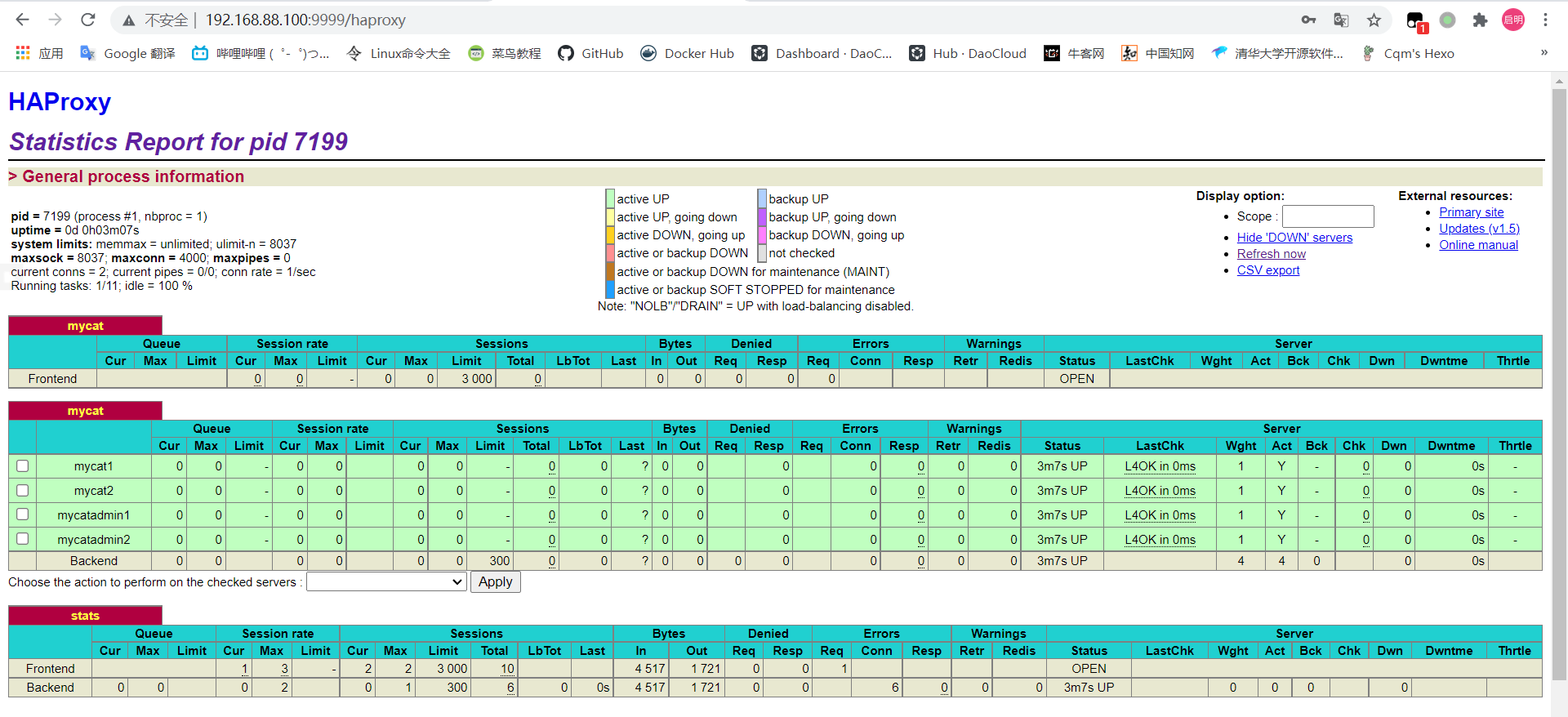Go back with the browser back arrow
This screenshot has height=717, width=1568.
click(x=22, y=20)
